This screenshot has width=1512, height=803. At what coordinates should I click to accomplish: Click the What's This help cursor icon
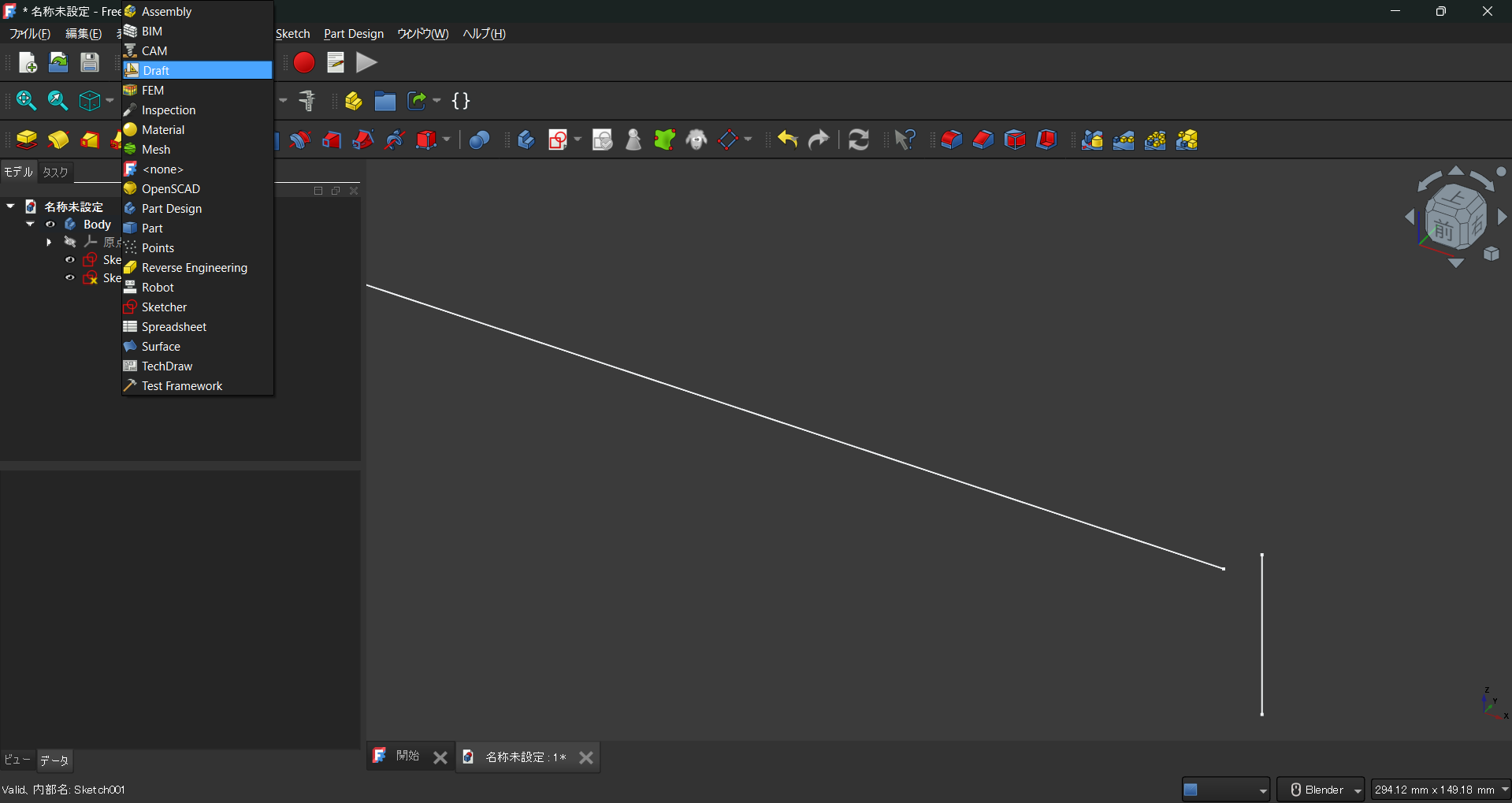coord(905,140)
